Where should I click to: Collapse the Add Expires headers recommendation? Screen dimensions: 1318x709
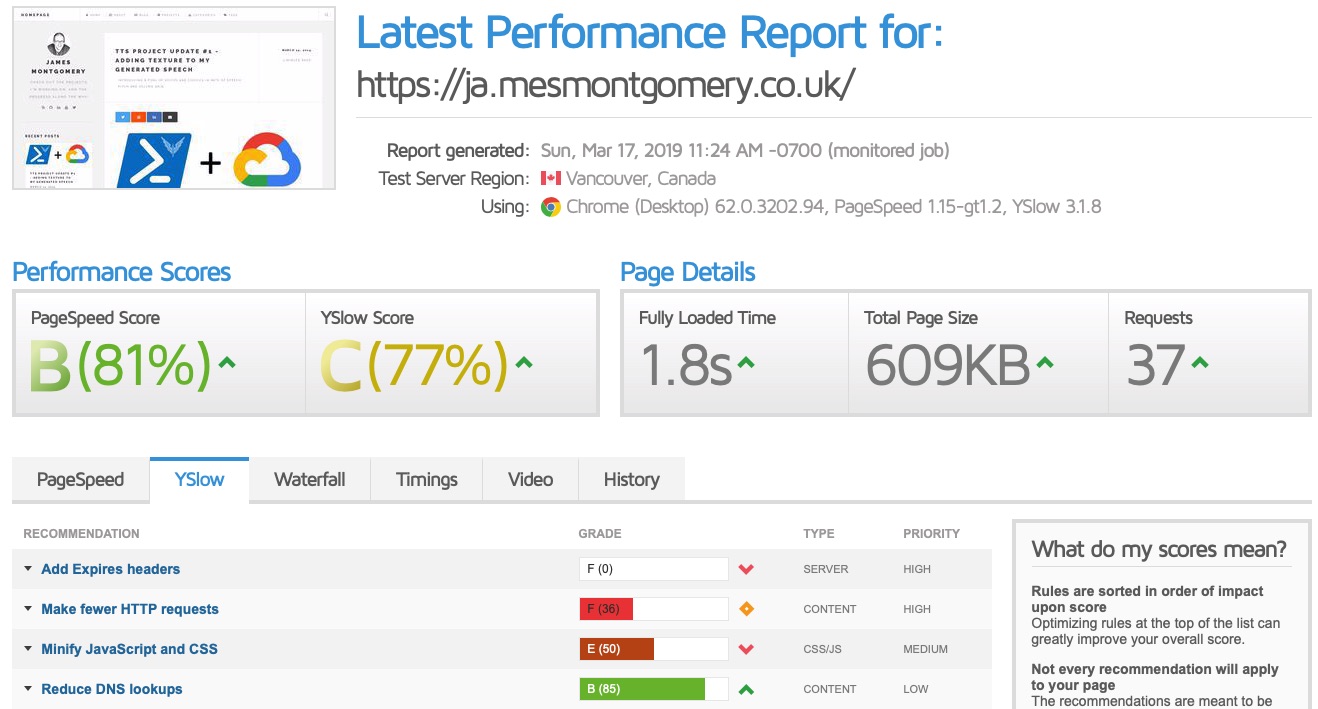click(x=27, y=568)
